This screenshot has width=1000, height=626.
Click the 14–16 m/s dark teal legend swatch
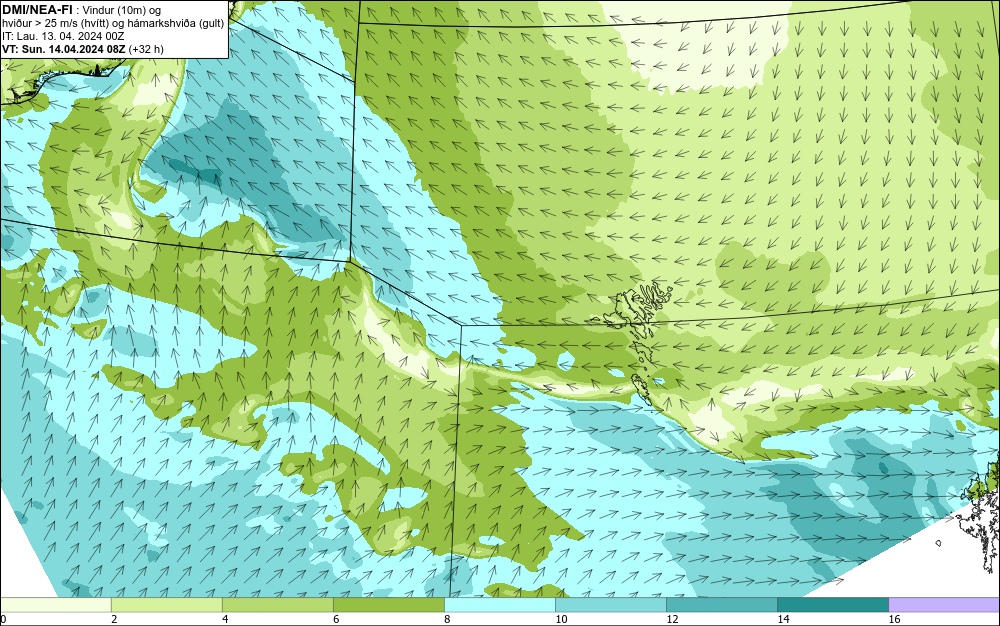(832, 604)
